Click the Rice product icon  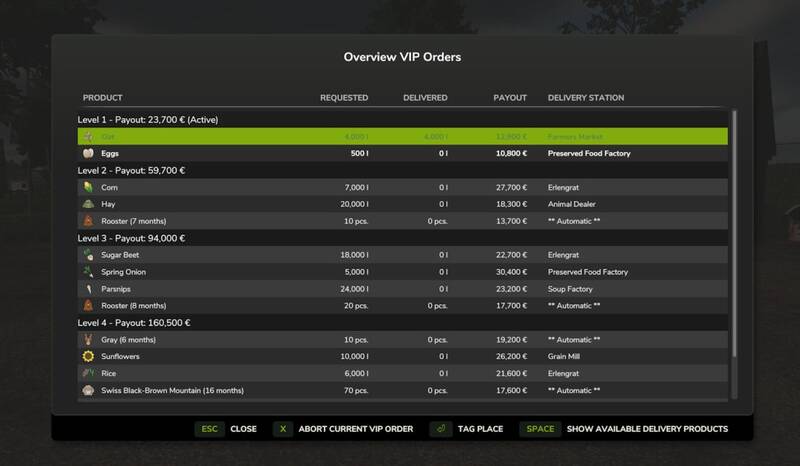click(88, 373)
